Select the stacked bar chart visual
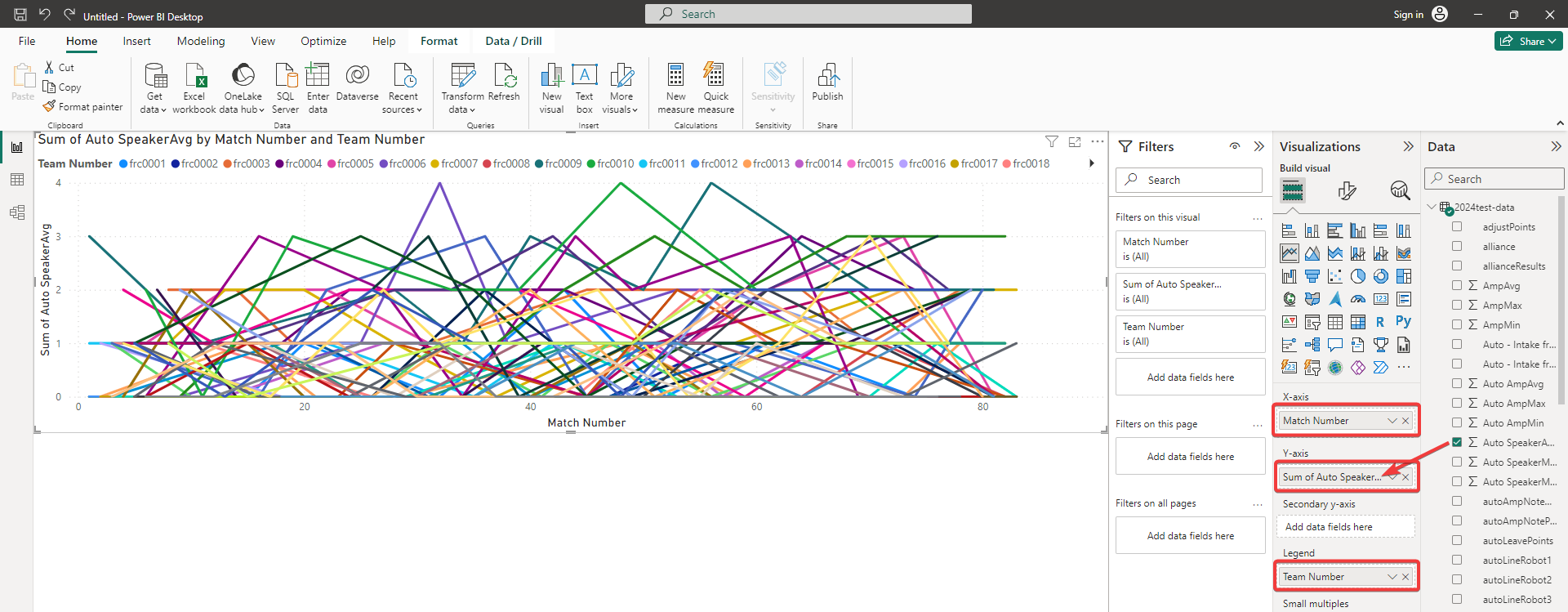The width and height of the screenshot is (1568, 612). pos(1290,230)
